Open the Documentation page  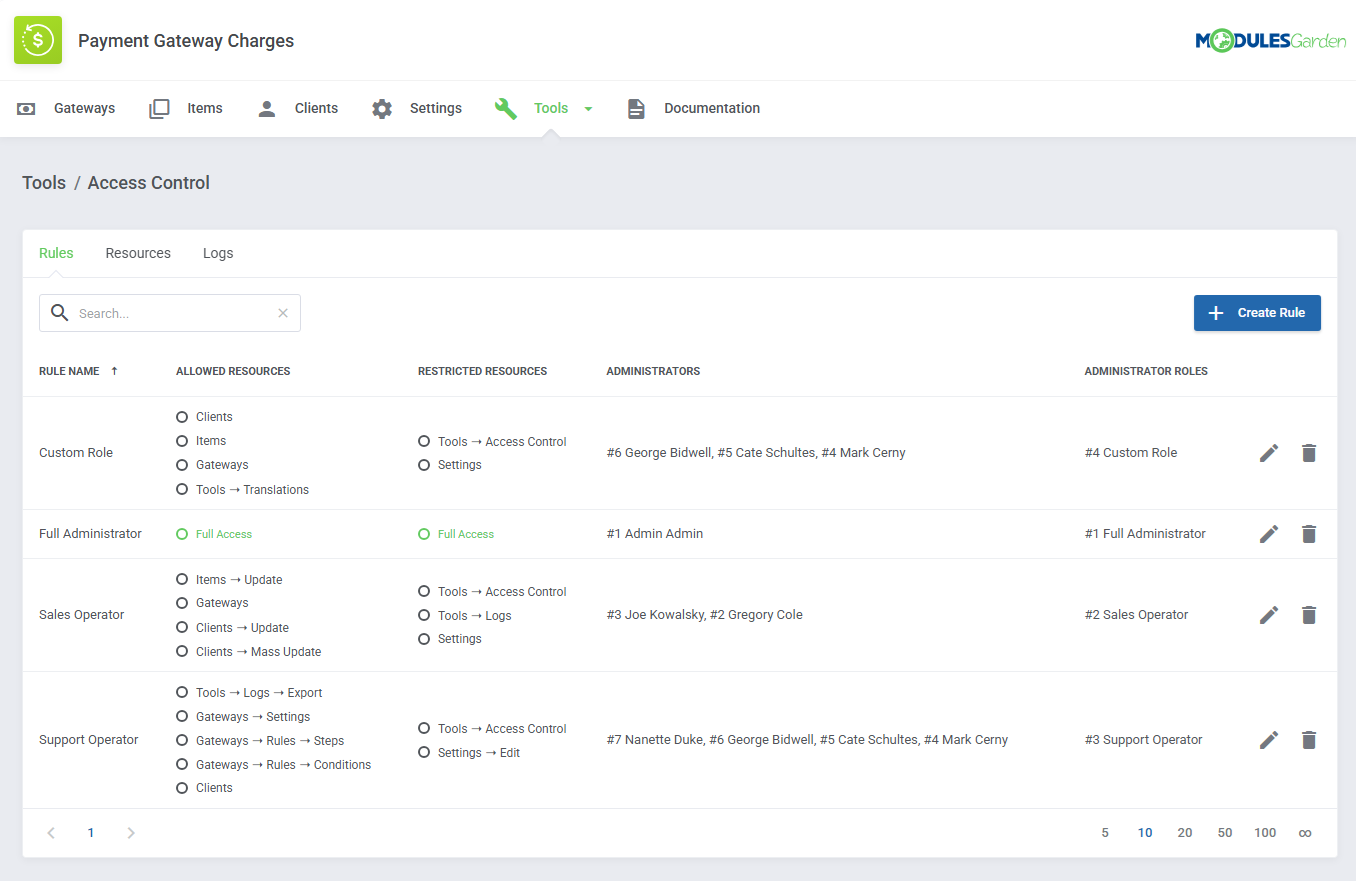710,108
